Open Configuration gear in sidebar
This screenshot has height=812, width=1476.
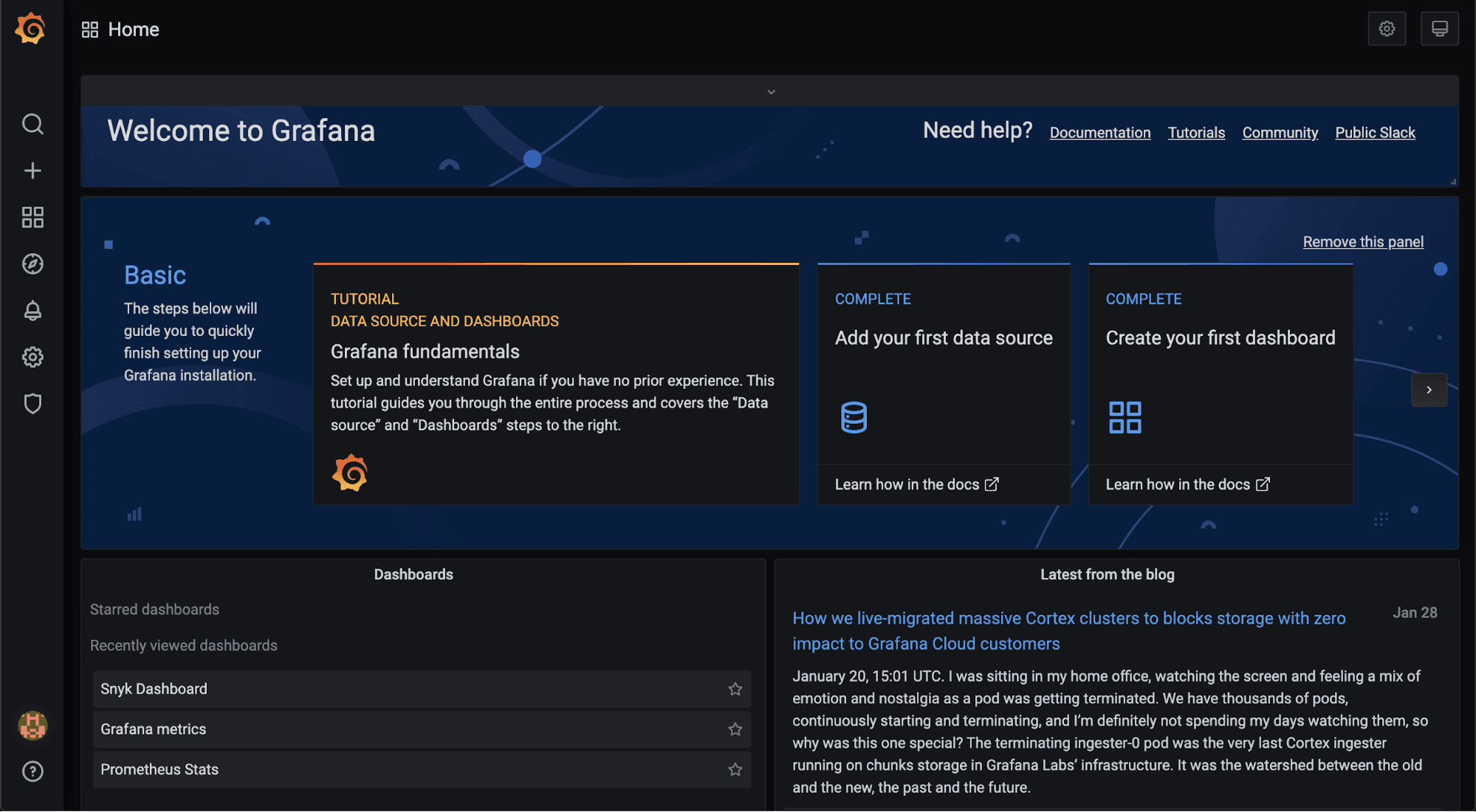tap(32, 357)
